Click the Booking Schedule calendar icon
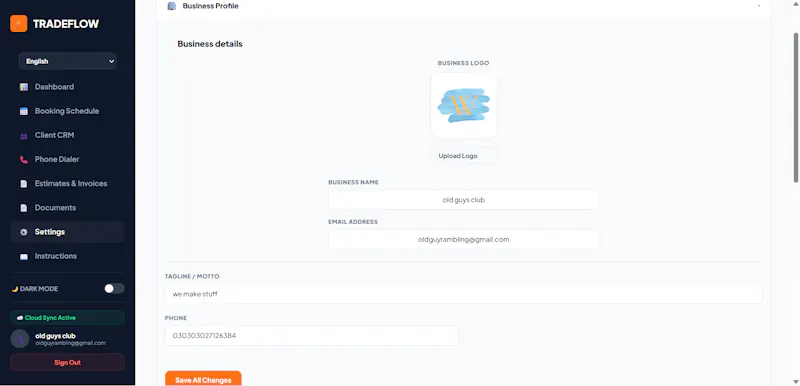This screenshot has width=800, height=386. pos(23,111)
